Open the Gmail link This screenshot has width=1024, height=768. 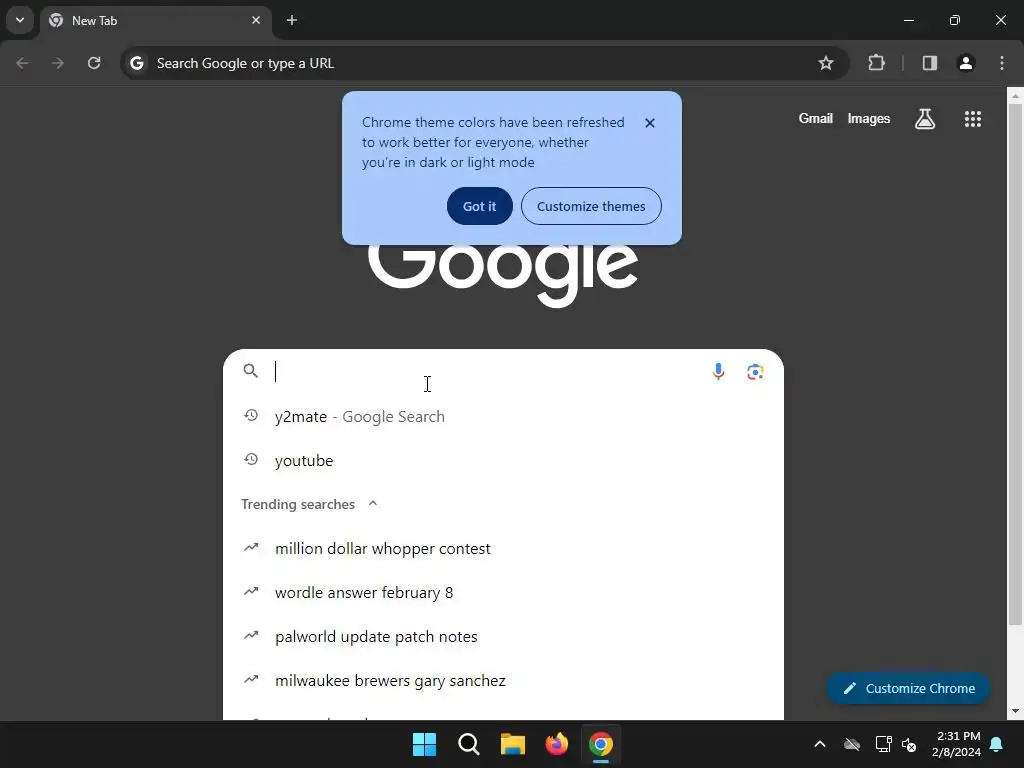816,119
